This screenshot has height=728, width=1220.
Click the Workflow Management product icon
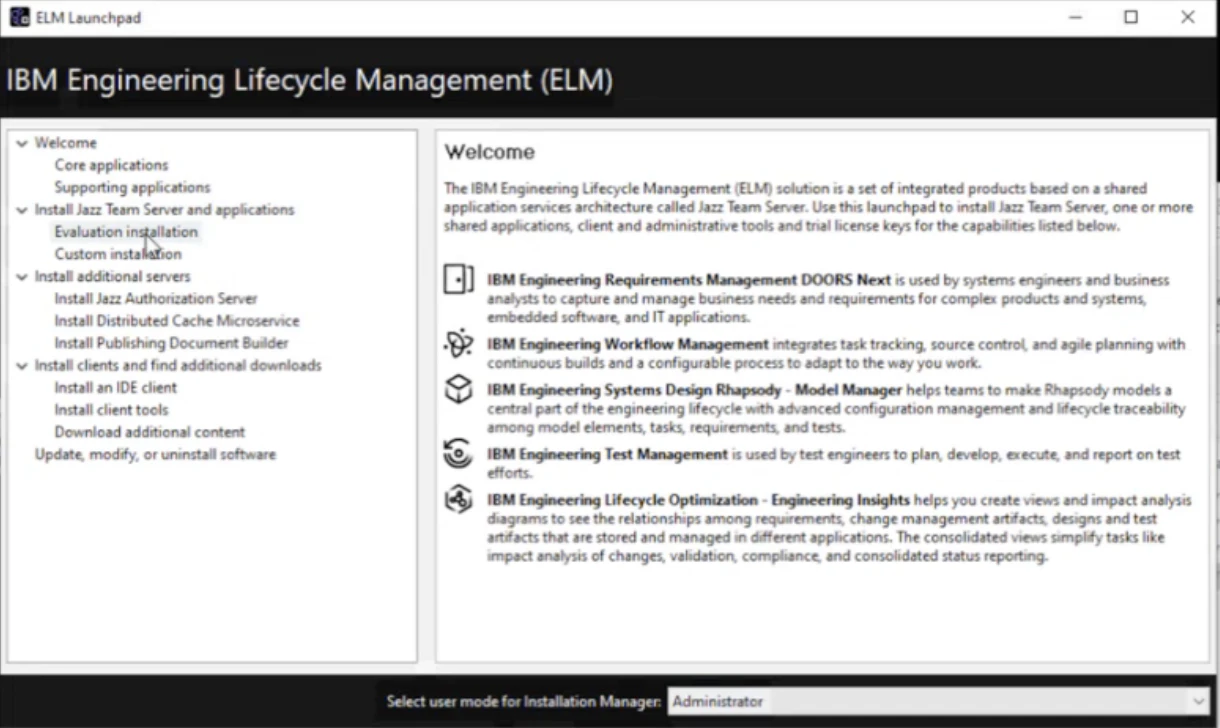pyautogui.click(x=458, y=345)
